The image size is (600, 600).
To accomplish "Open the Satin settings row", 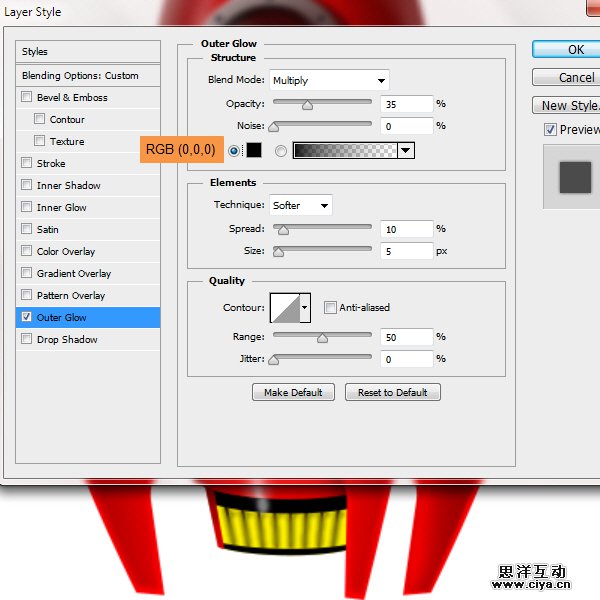I will point(88,230).
